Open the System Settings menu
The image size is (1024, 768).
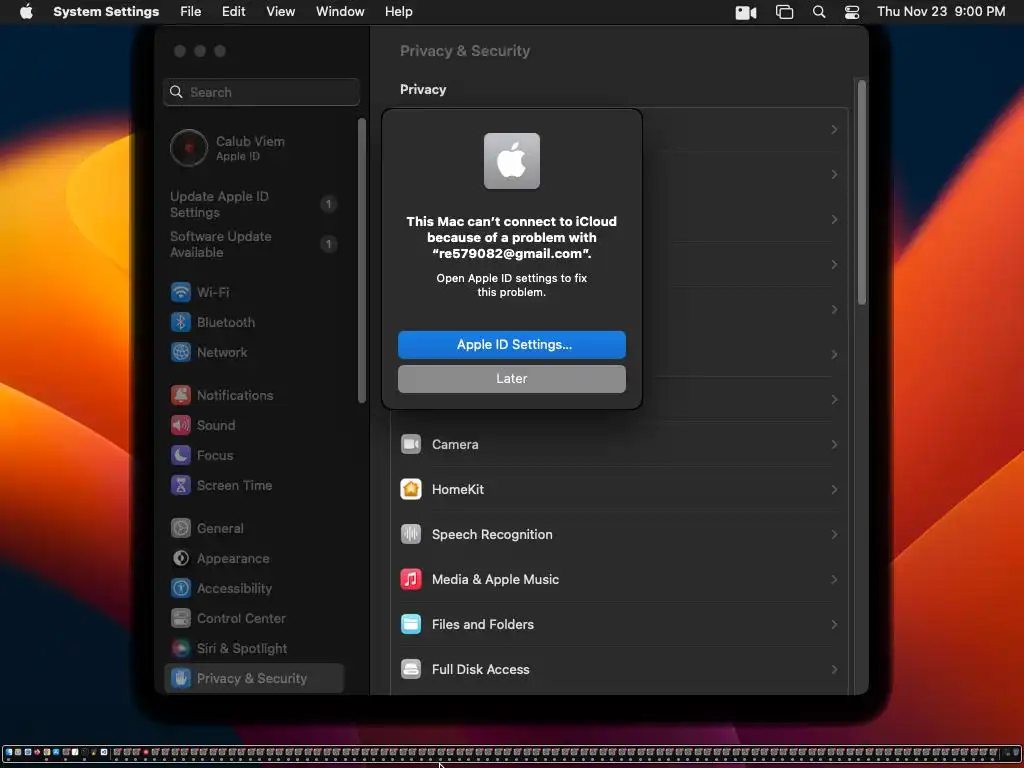(106, 12)
